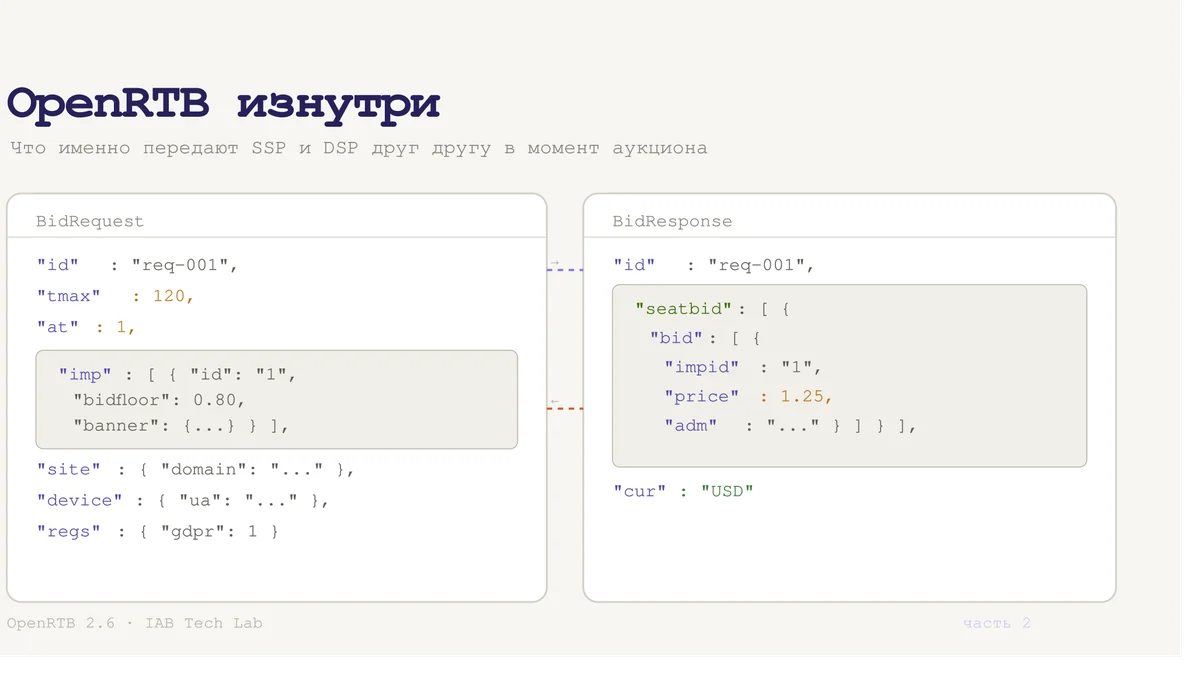Viewport: 1200px width, 675px height.
Task: Click the "regs" gdpr line
Action: [158, 531]
